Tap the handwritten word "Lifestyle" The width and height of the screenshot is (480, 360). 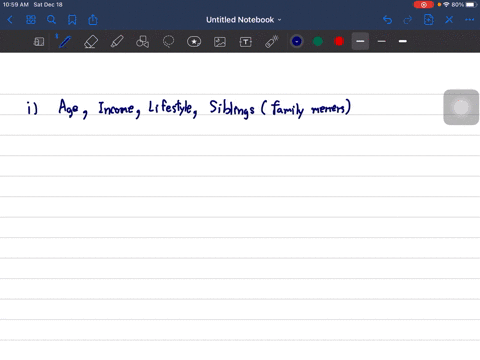(x=170, y=107)
